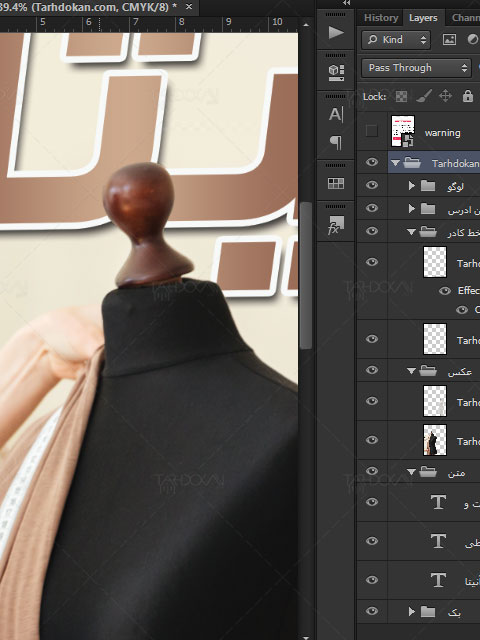Collapse the Tarhdokan group triangle
Viewport: 480px width, 640px height.
[395, 163]
